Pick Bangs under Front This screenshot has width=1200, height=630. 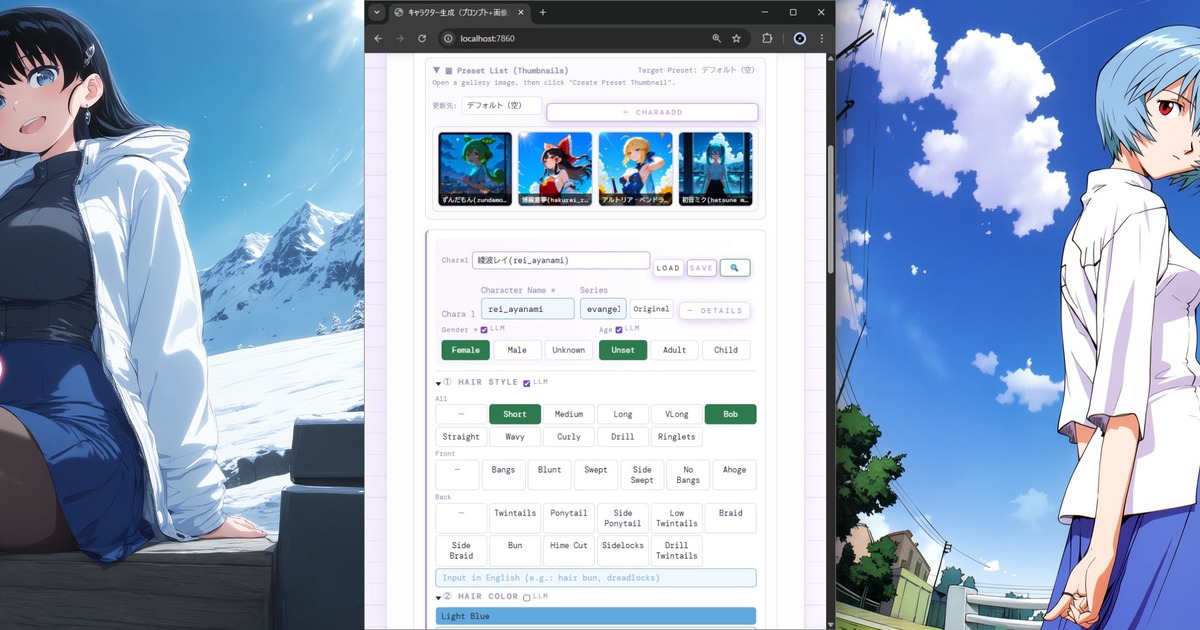504,475
